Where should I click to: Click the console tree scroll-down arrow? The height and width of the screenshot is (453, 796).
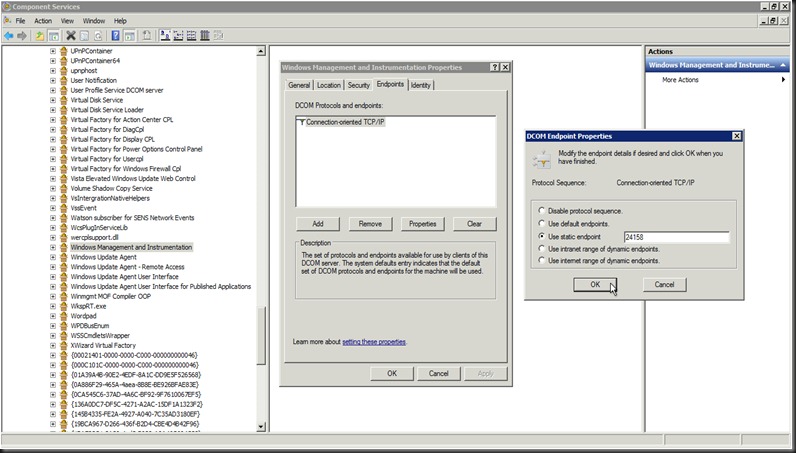(261, 427)
